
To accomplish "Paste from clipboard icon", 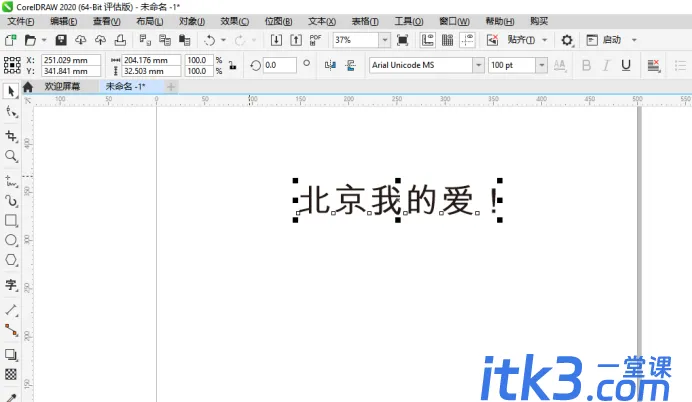I will click(184, 40).
